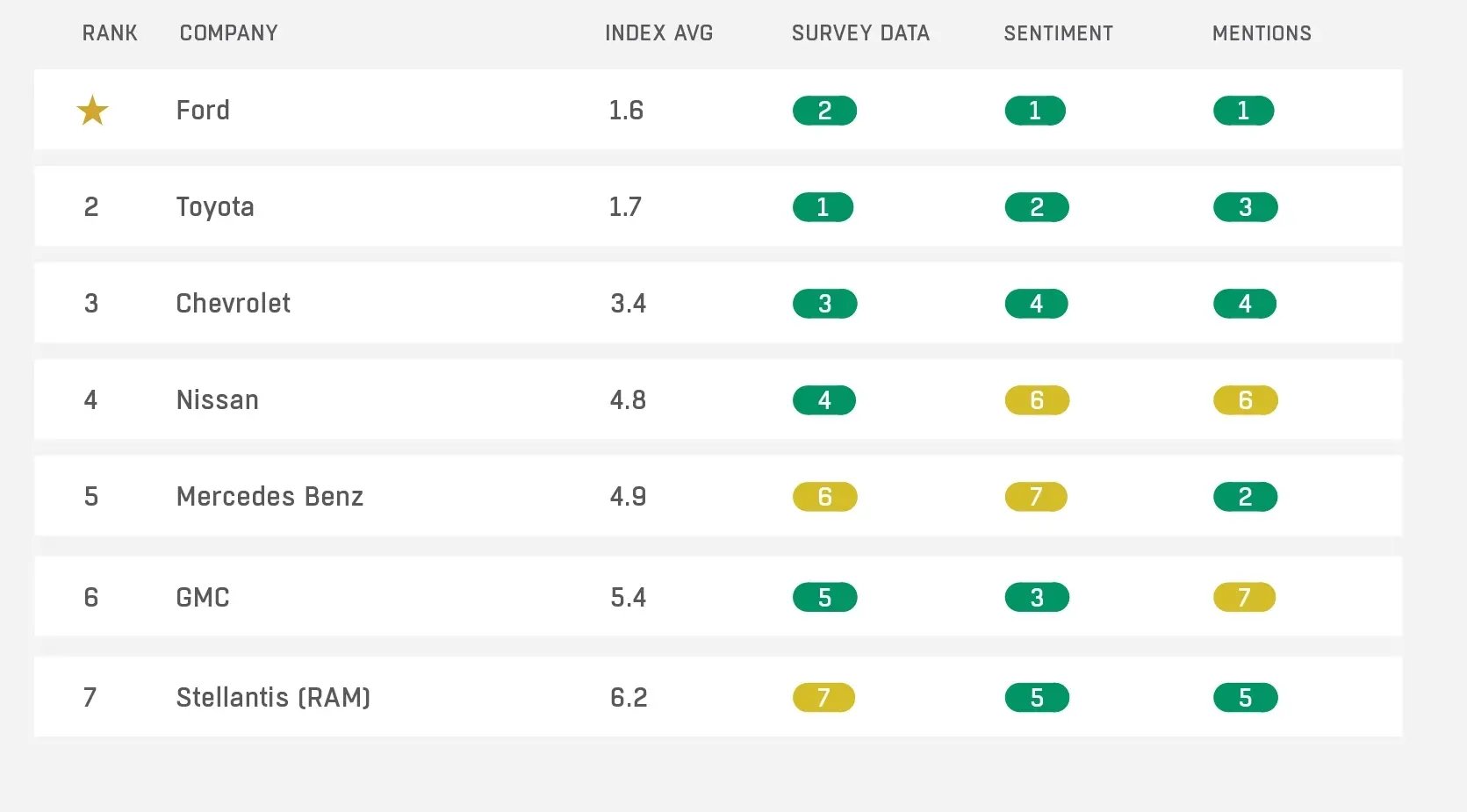Click Chevrolet's green sentiment badge showing 4
Image resolution: width=1467 pixels, height=812 pixels.
(x=1036, y=304)
